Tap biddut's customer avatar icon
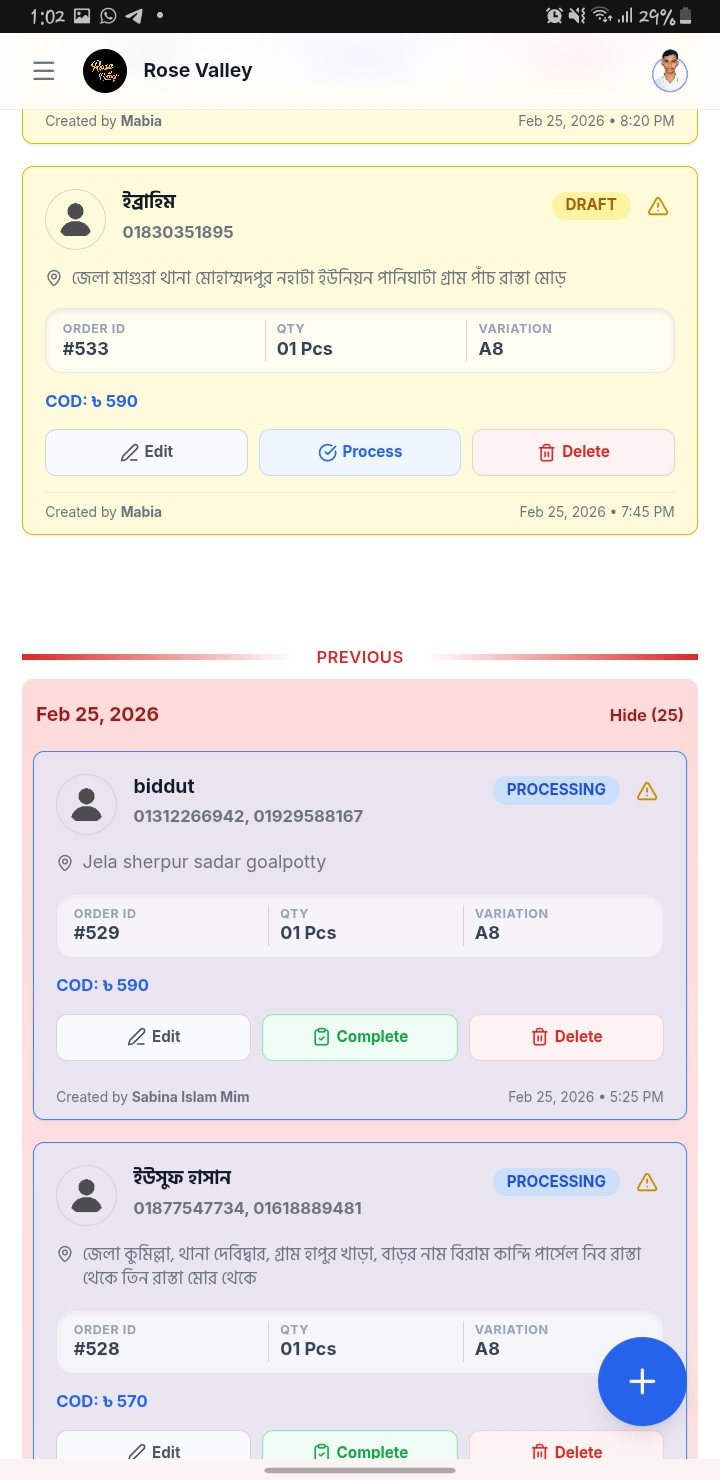720x1480 pixels. pyautogui.click(x=87, y=804)
